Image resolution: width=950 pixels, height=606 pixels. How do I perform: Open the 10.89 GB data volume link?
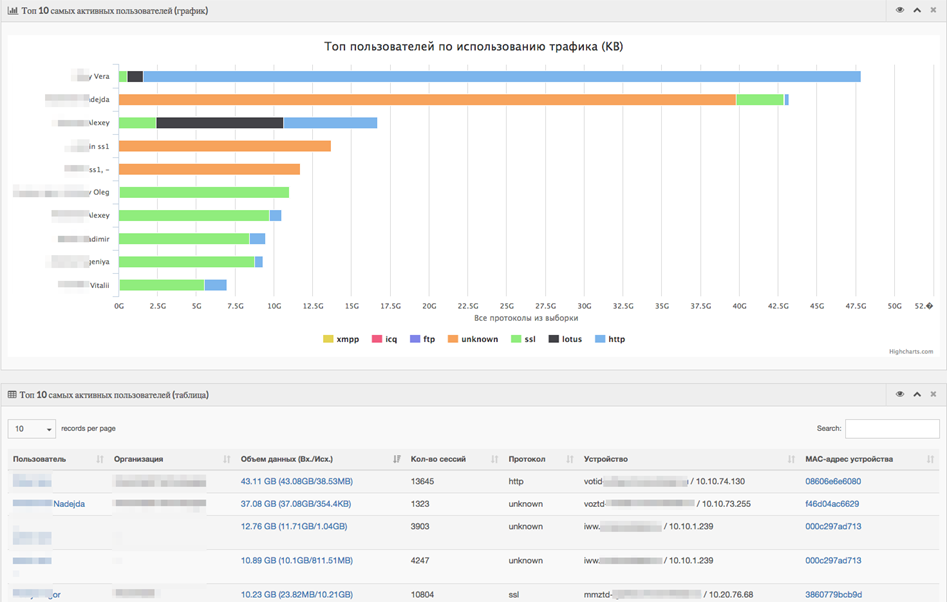297,561
